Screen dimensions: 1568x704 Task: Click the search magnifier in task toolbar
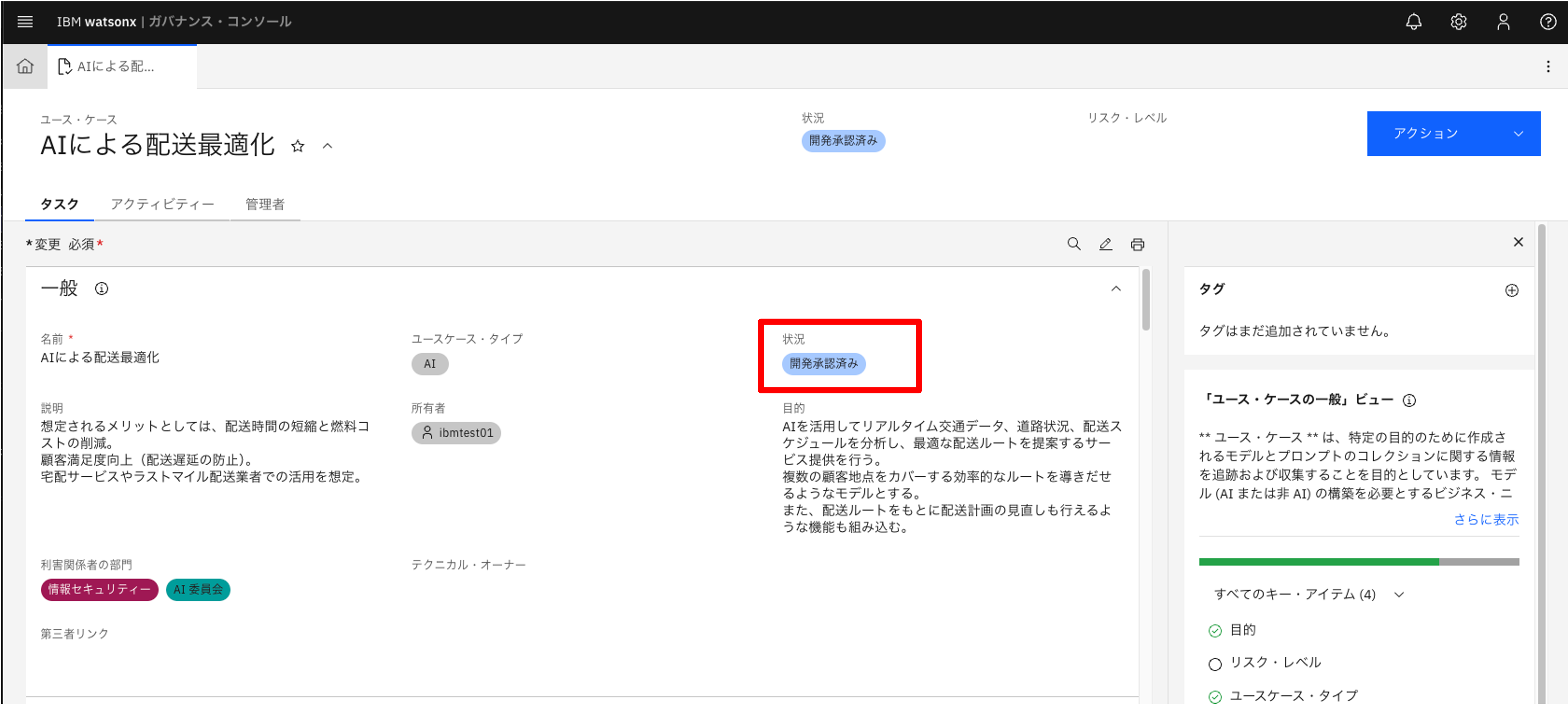click(x=1074, y=244)
